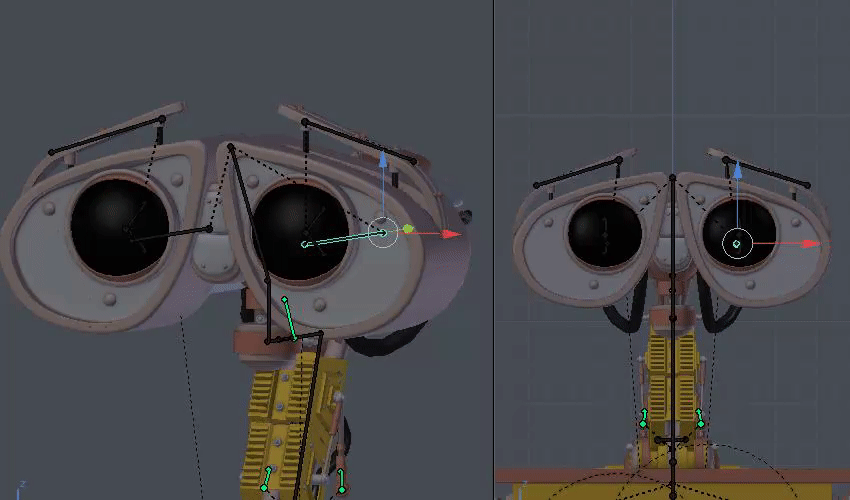
Task: Select right eyebrow bone in front view
Action: pyautogui.click(x=767, y=172)
